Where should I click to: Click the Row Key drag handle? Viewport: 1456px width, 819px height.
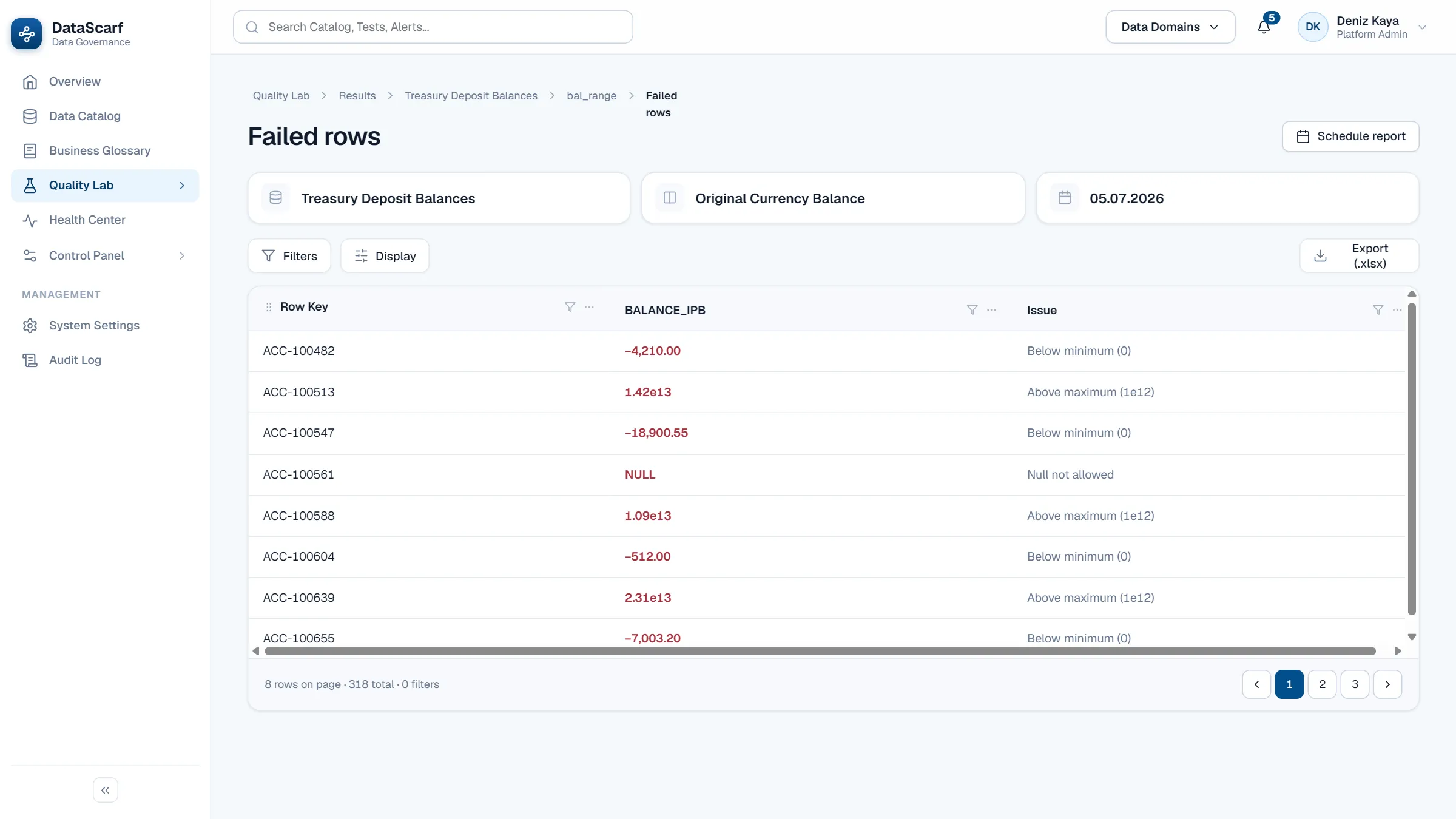point(269,307)
